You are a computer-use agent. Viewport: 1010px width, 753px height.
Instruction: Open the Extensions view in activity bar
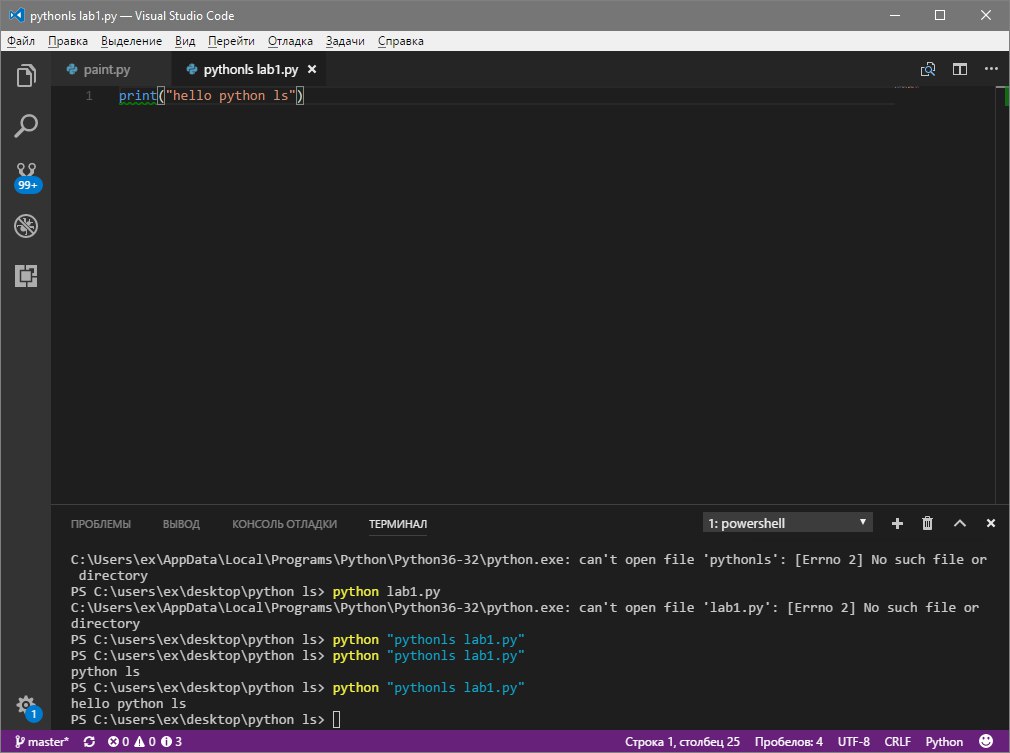tap(26, 276)
